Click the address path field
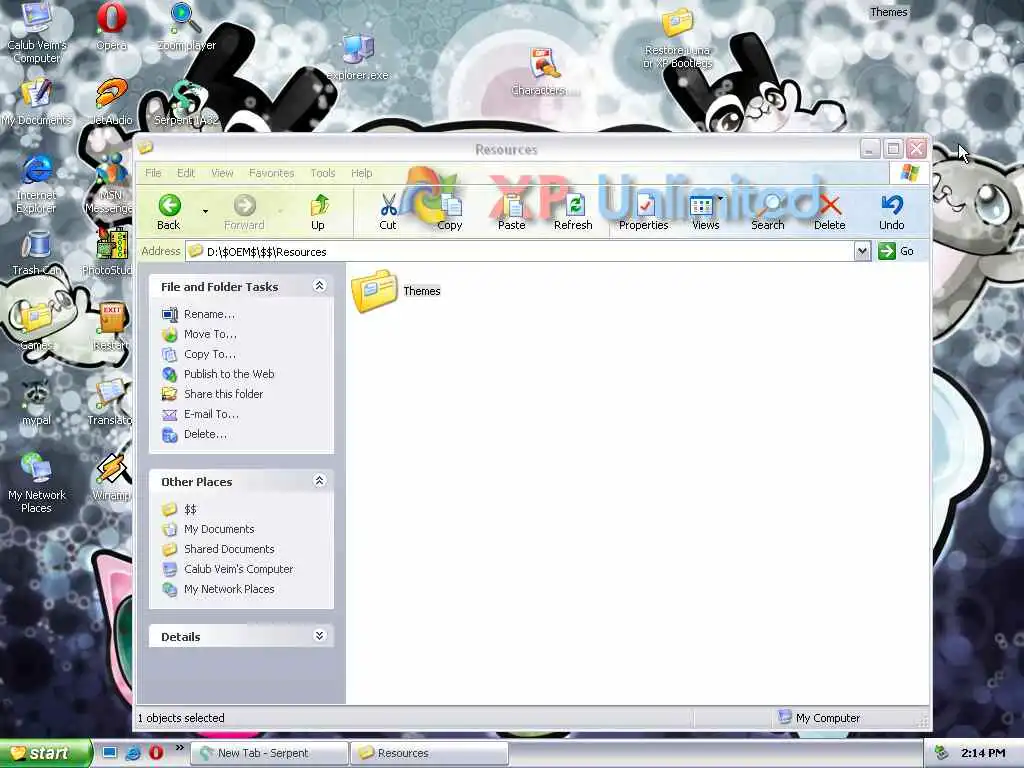Screen dimensions: 1024x768 pyautogui.click(x=520, y=251)
